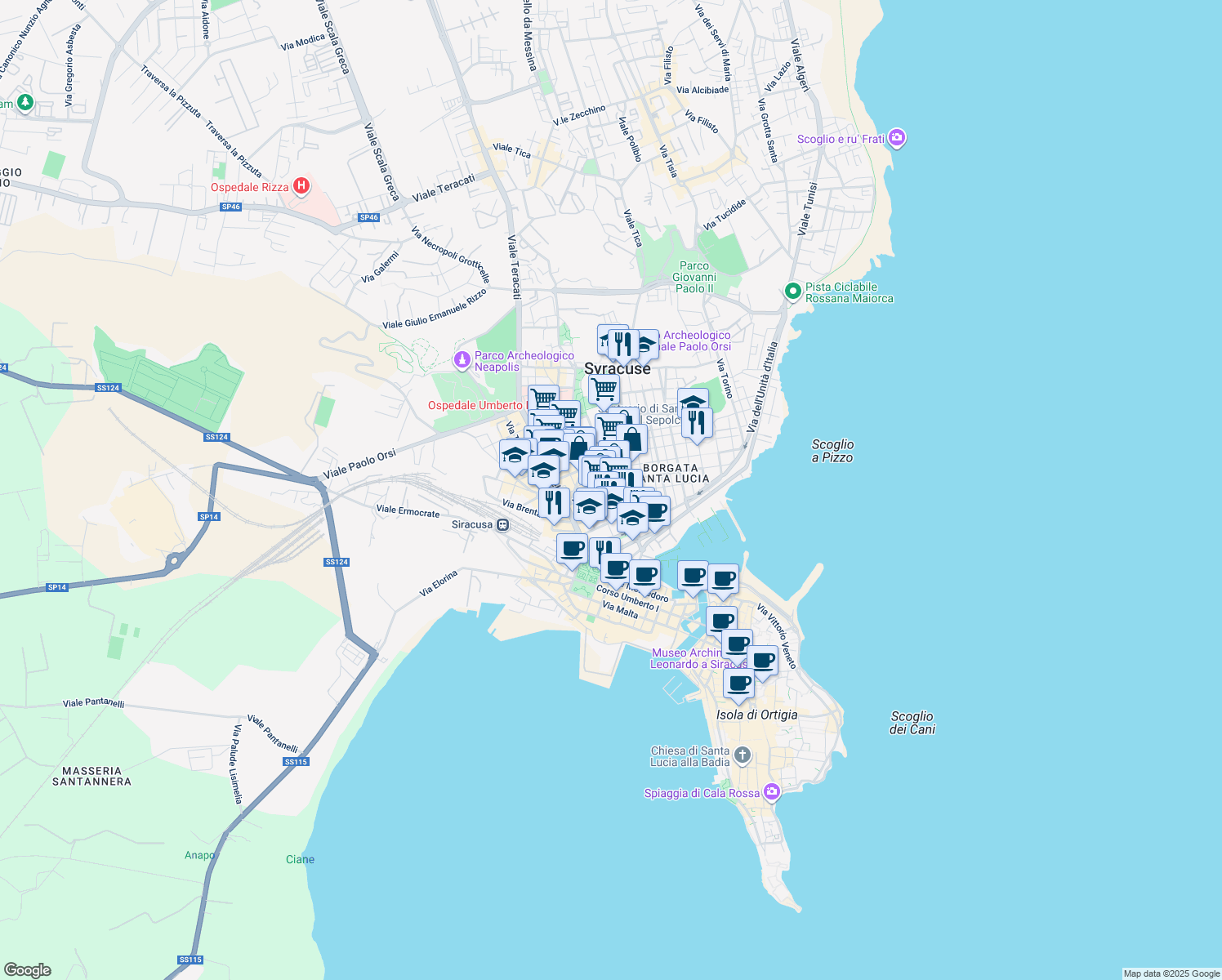This screenshot has height=980, width=1222.
Task: Select shopping cart marker below Syracuse label
Action: tap(604, 390)
